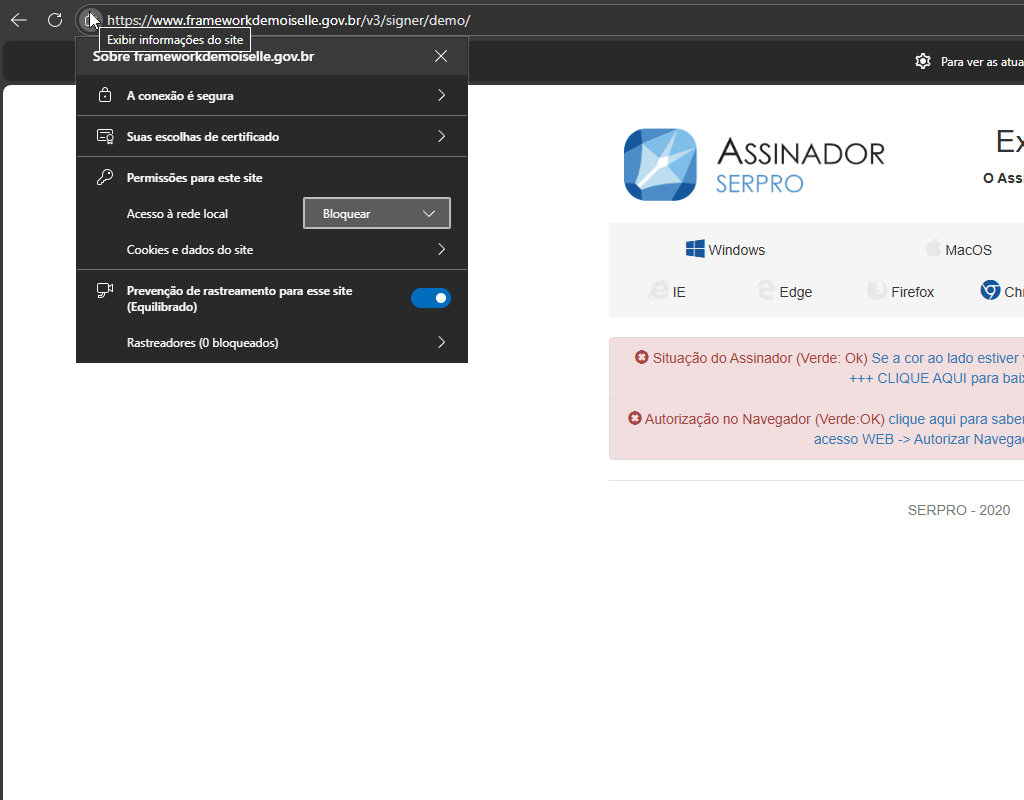
Task: Click the Firefox browser icon
Action: click(x=877, y=291)
